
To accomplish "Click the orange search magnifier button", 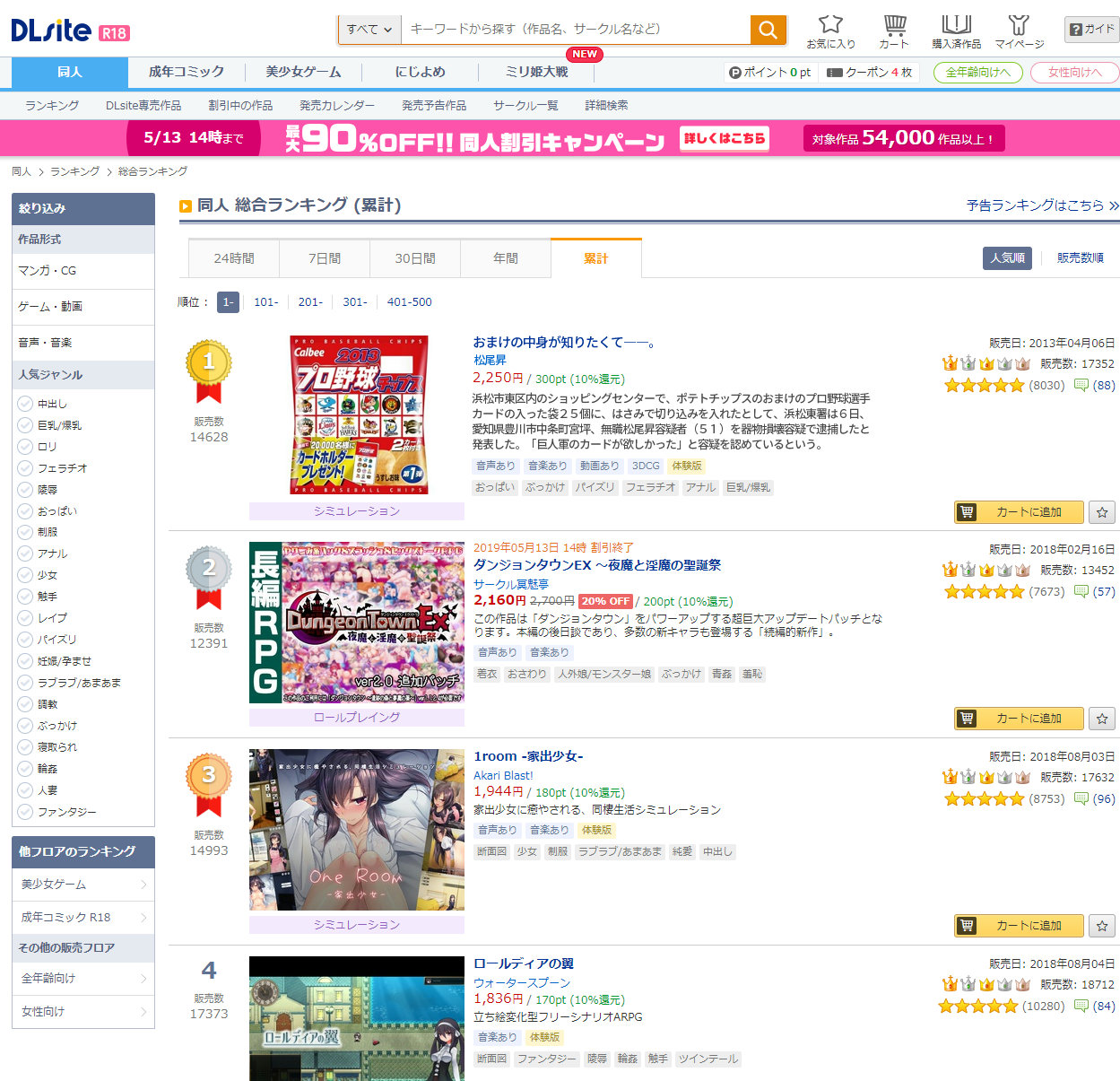I will point(768,30).
